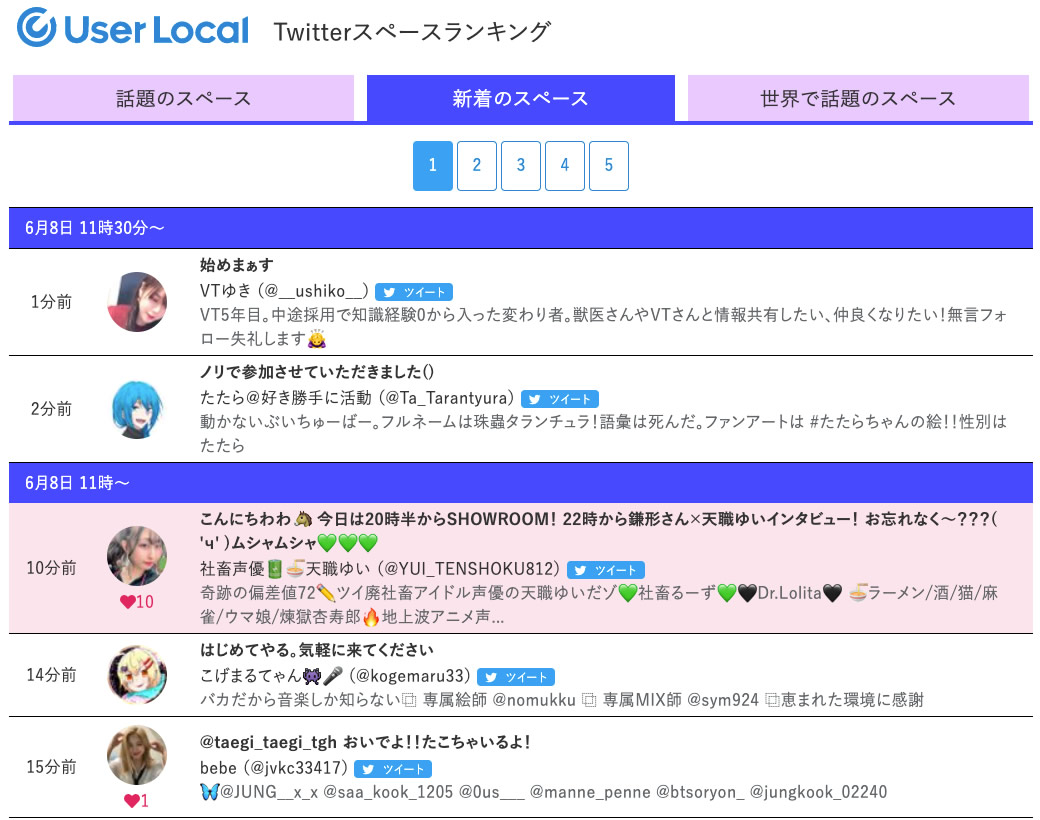Viewport: 1040px width, 820px height.
Task: Open the space about SHOWROOM at 20時半
Action: [599, 531]
